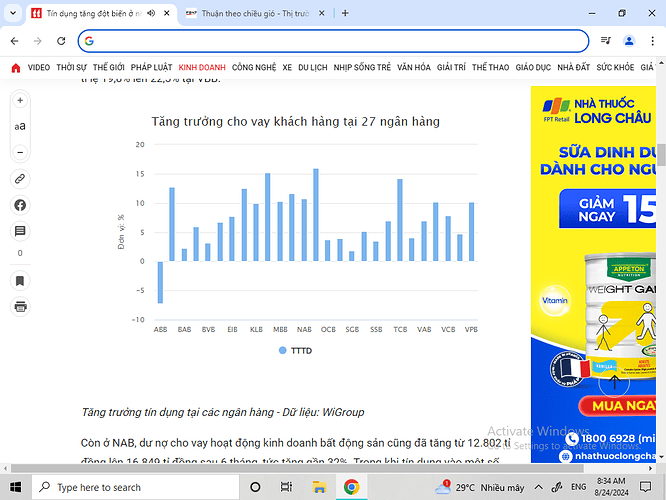The image size is (666, 500).
Task: Open the XE section
Action: click(287, 68)
